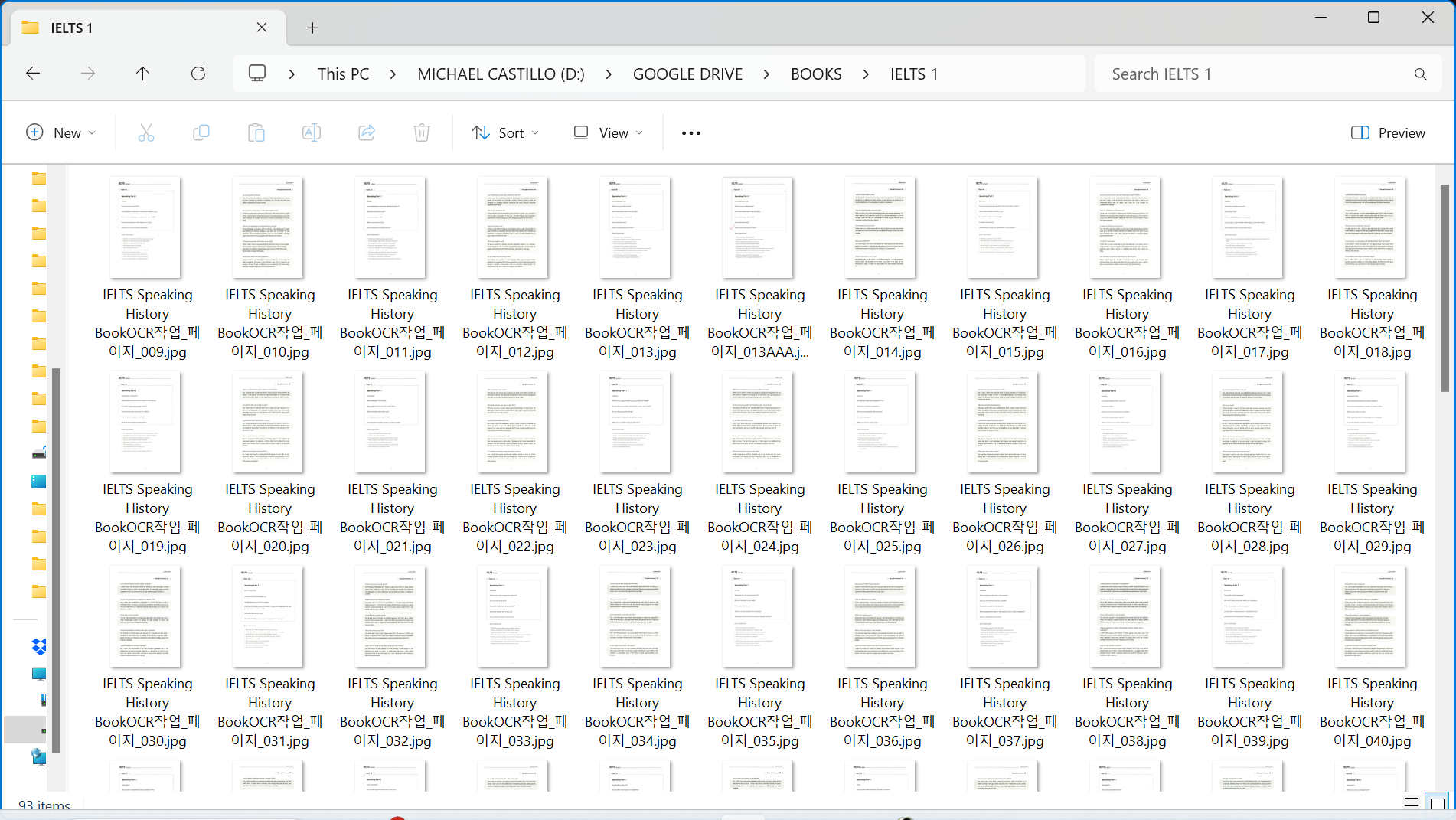Select thumbnail of page 010.jpg
This screenshot has width=1456, height=820.
tap(268, 227)
